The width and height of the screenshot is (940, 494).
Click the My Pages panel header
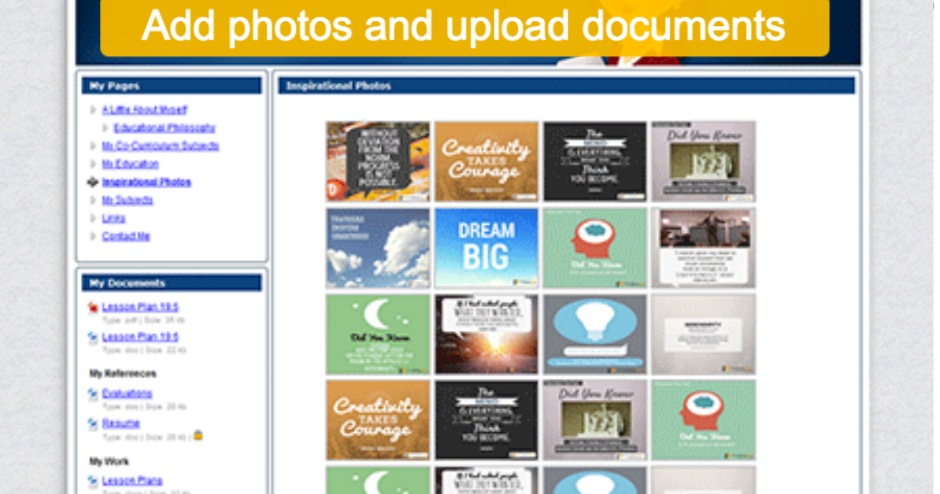click(171, 86)
